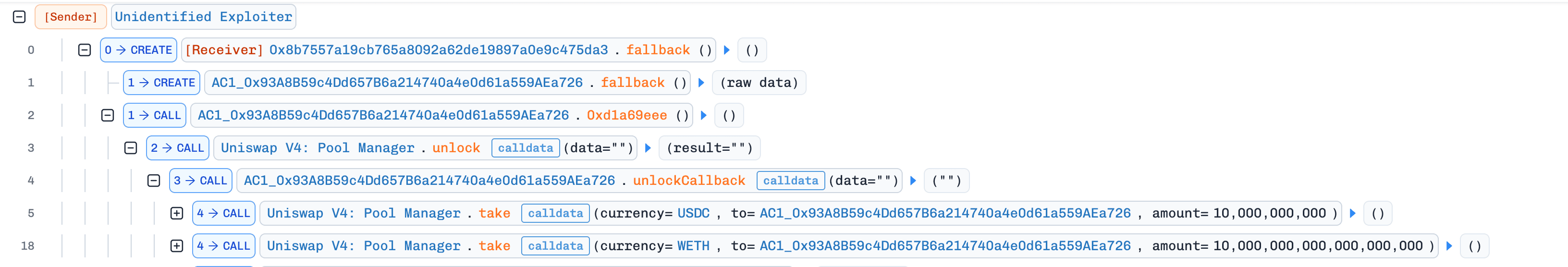The width and height of the screenshot is (1568, 267).
Task: Toggle calldata tag on unlock row
Action: point(525,148)
